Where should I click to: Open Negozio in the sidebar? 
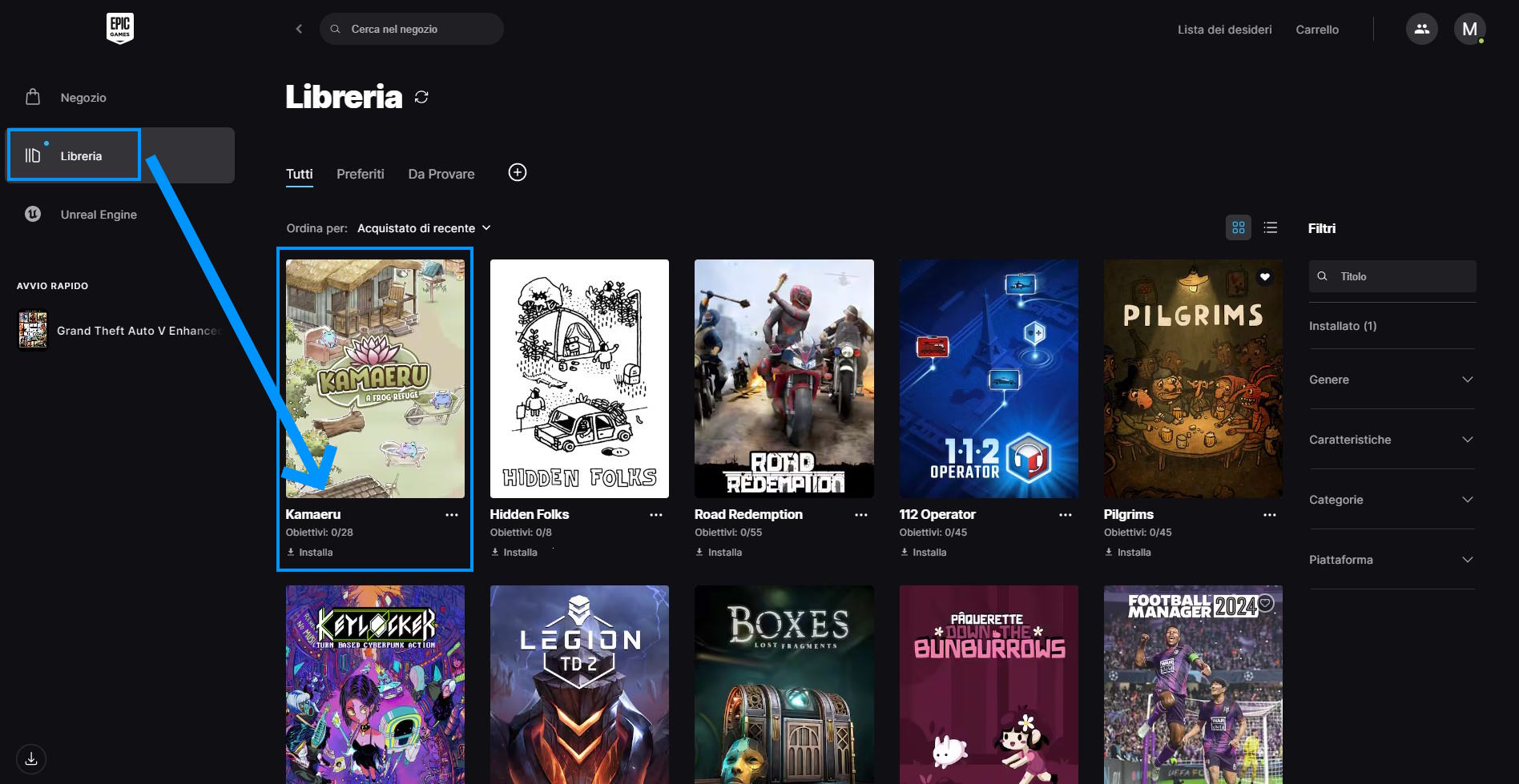120,98
